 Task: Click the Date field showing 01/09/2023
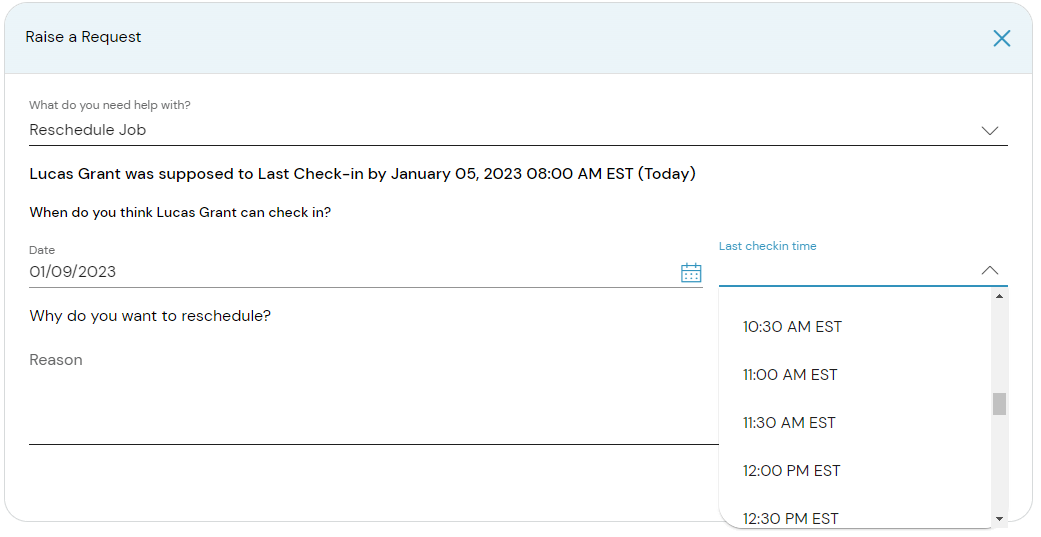(350, 272)
